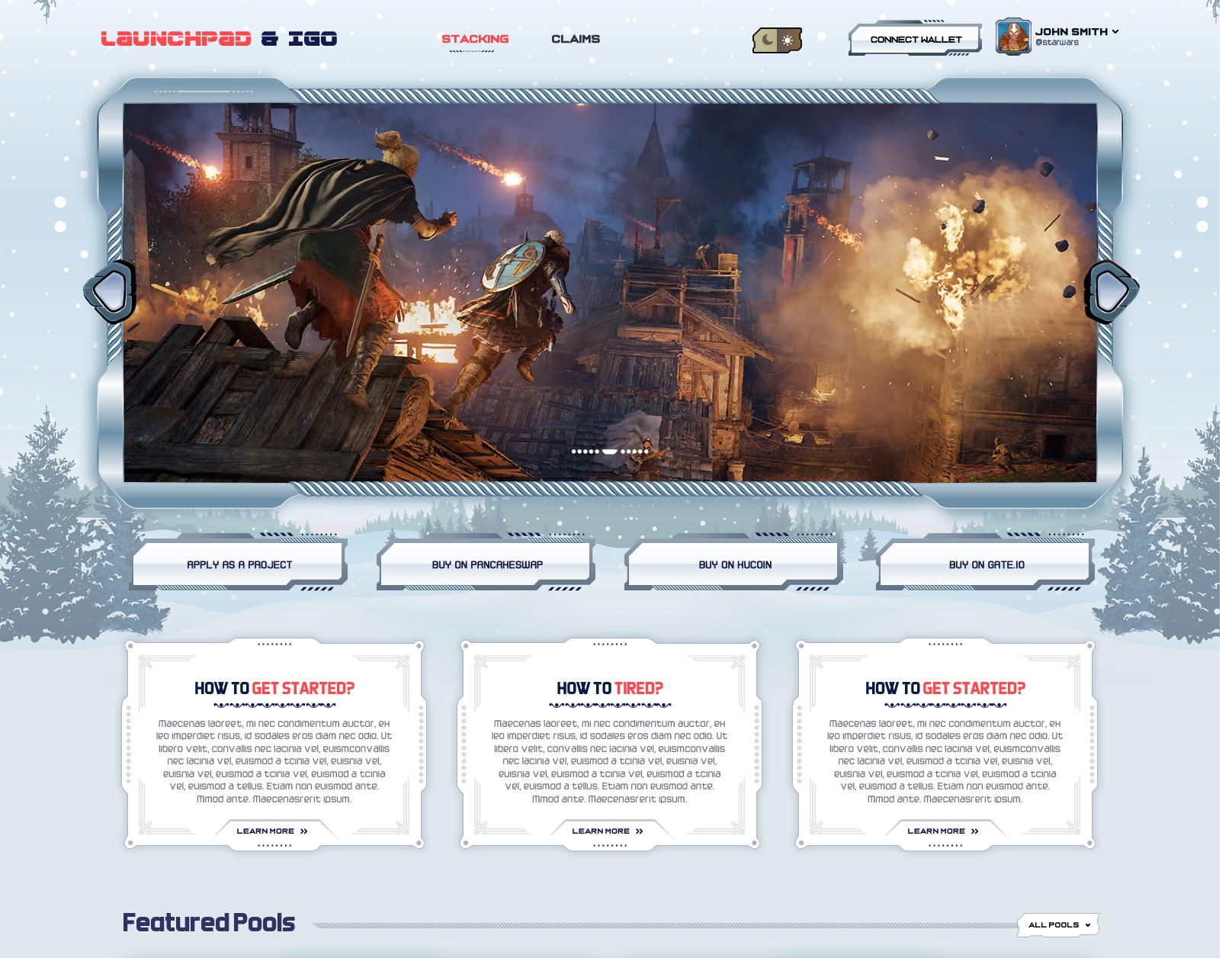
Task: Select Buy on PancakeSwap
Action: pos(487,565)
